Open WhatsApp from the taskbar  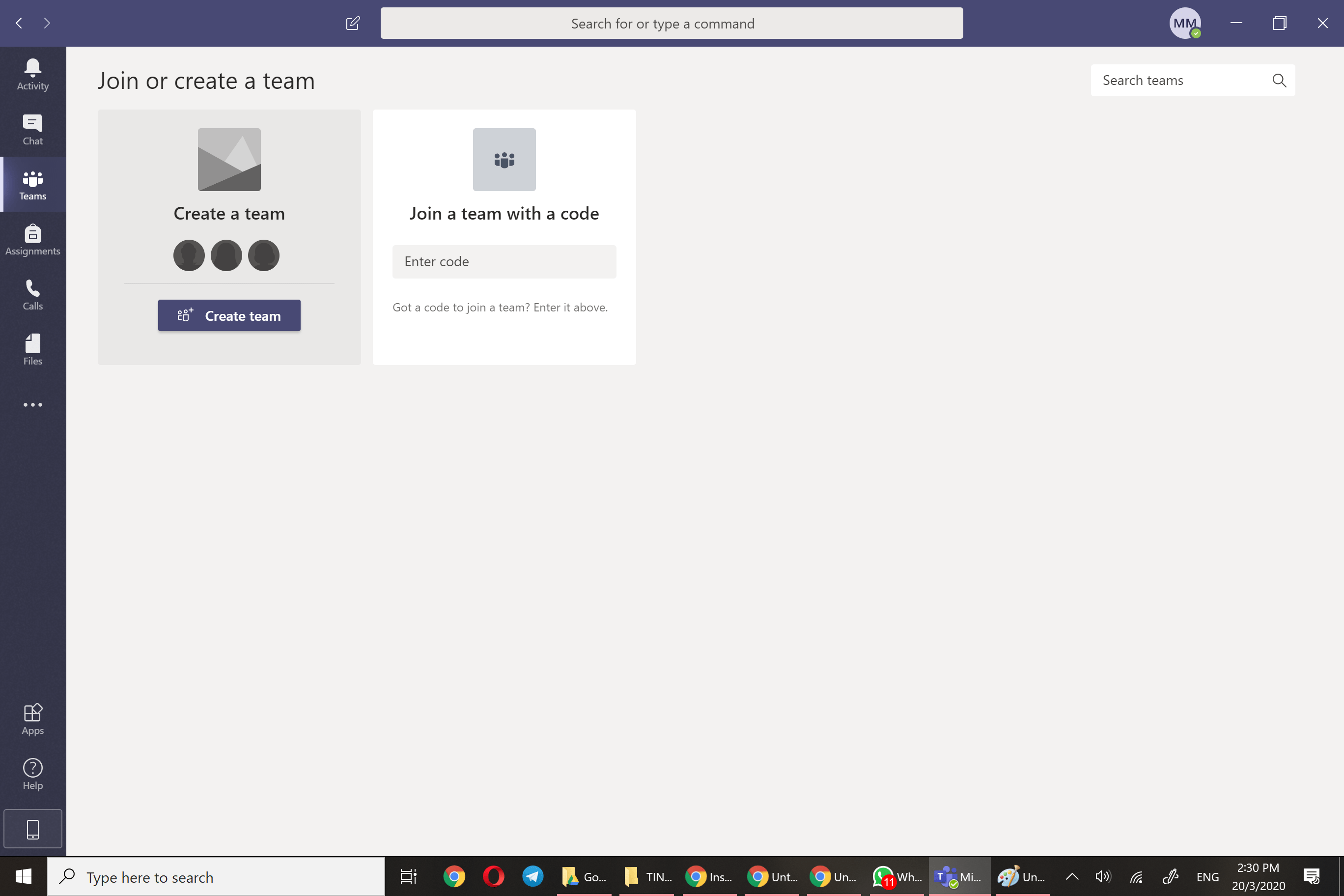click(896, 876)
